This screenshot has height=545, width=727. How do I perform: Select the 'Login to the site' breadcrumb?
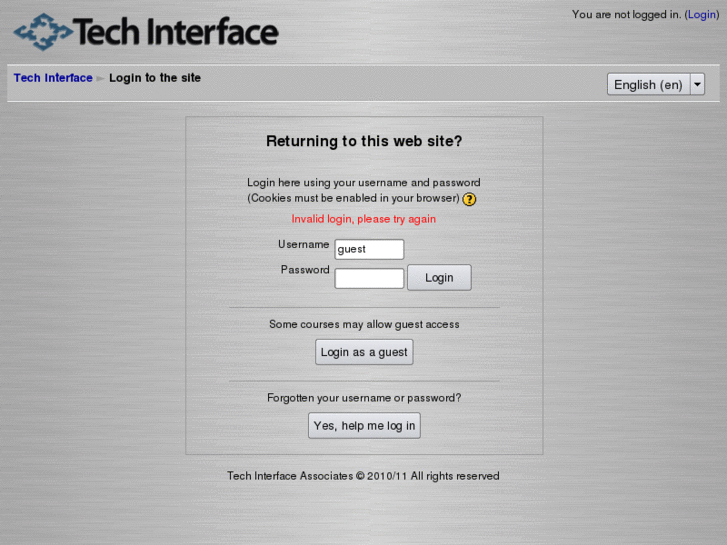click(155, 78)
